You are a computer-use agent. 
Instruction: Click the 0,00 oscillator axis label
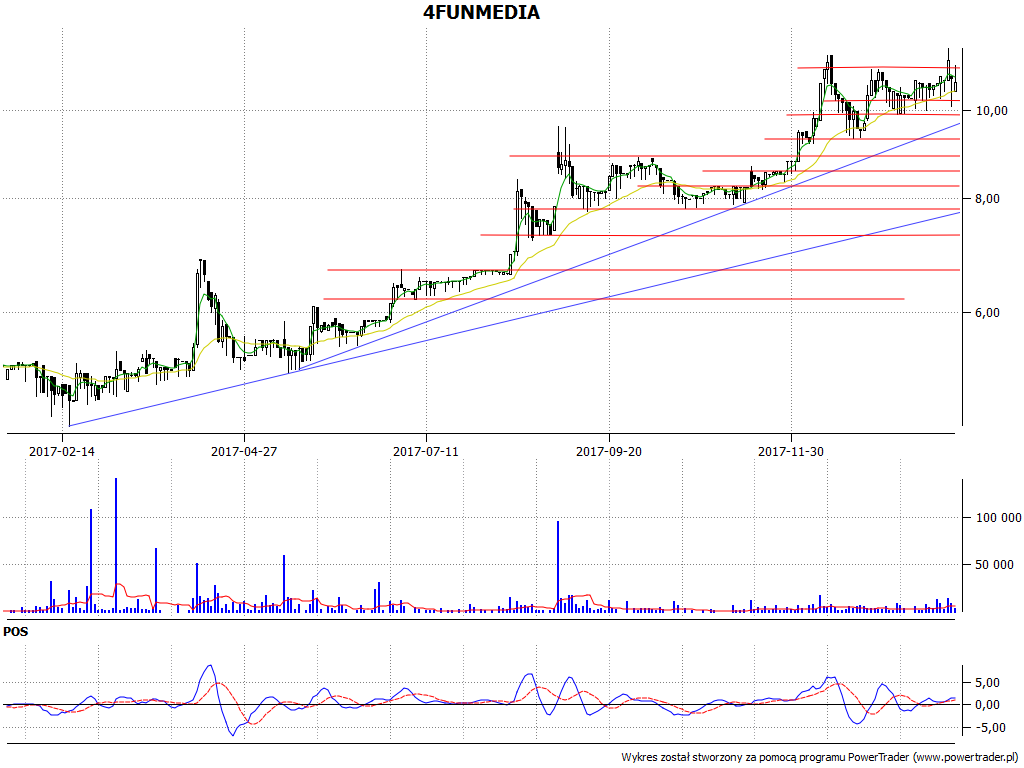(x=987, y=705)
